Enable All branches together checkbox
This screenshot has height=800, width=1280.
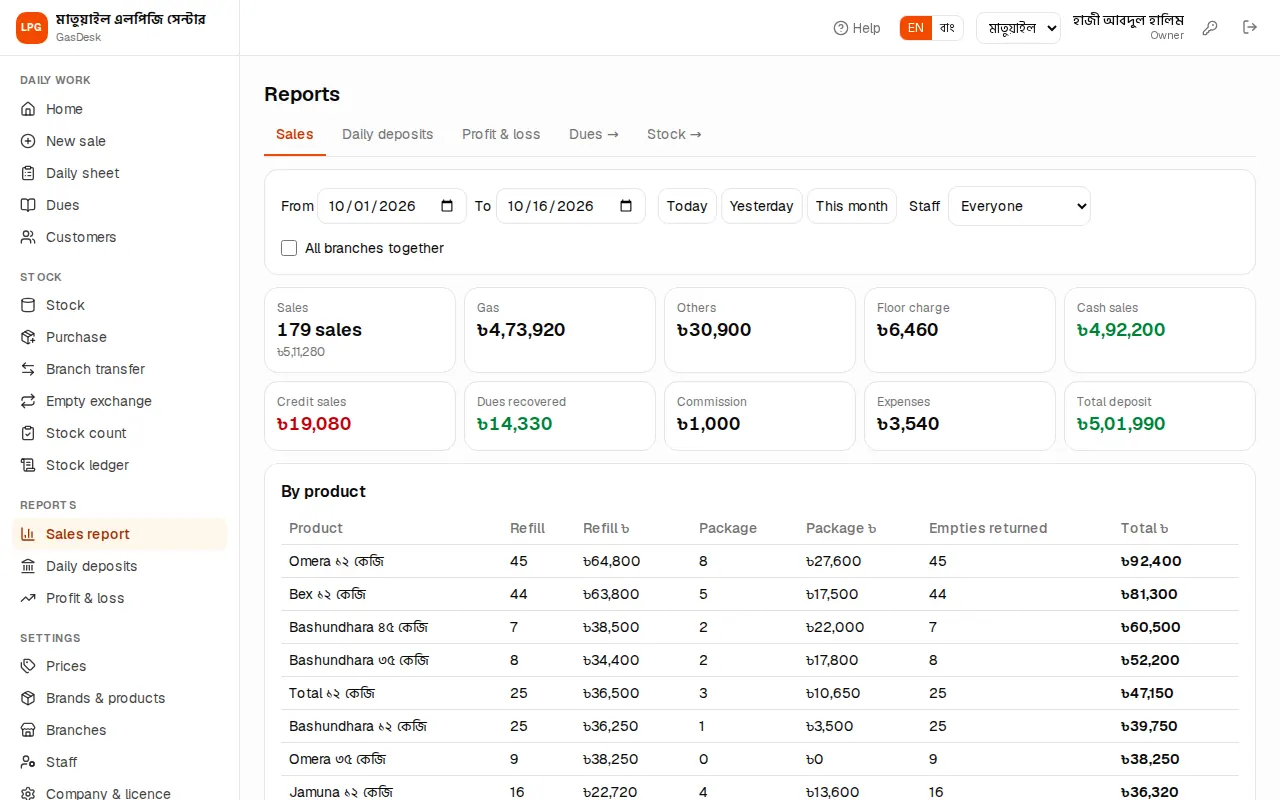289,248
